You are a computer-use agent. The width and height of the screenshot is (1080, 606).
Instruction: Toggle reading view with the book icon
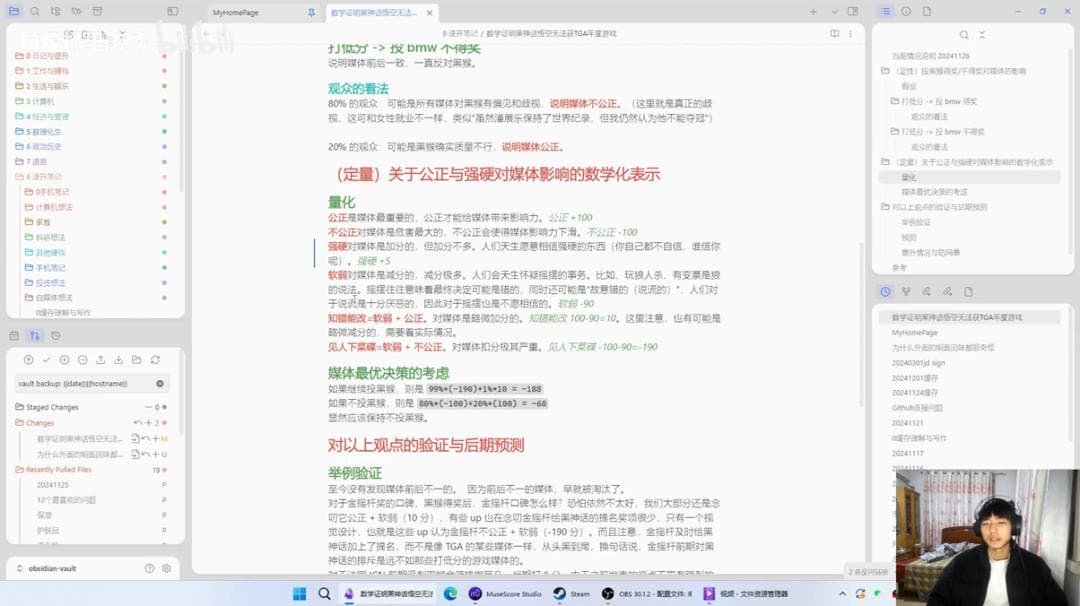tap(835, 33)
